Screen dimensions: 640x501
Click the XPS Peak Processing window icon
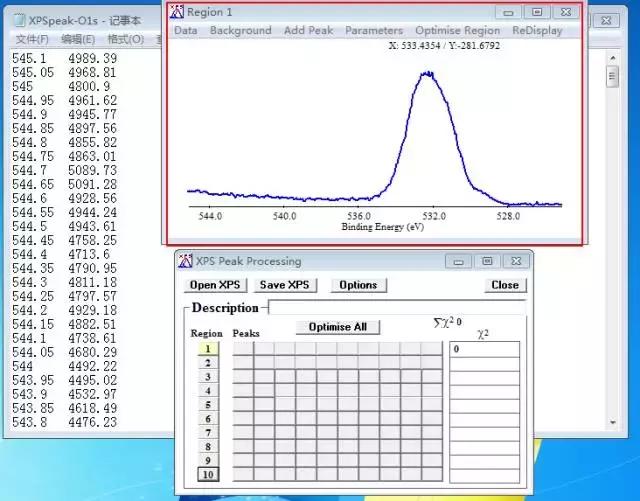[x=185, y=261]
